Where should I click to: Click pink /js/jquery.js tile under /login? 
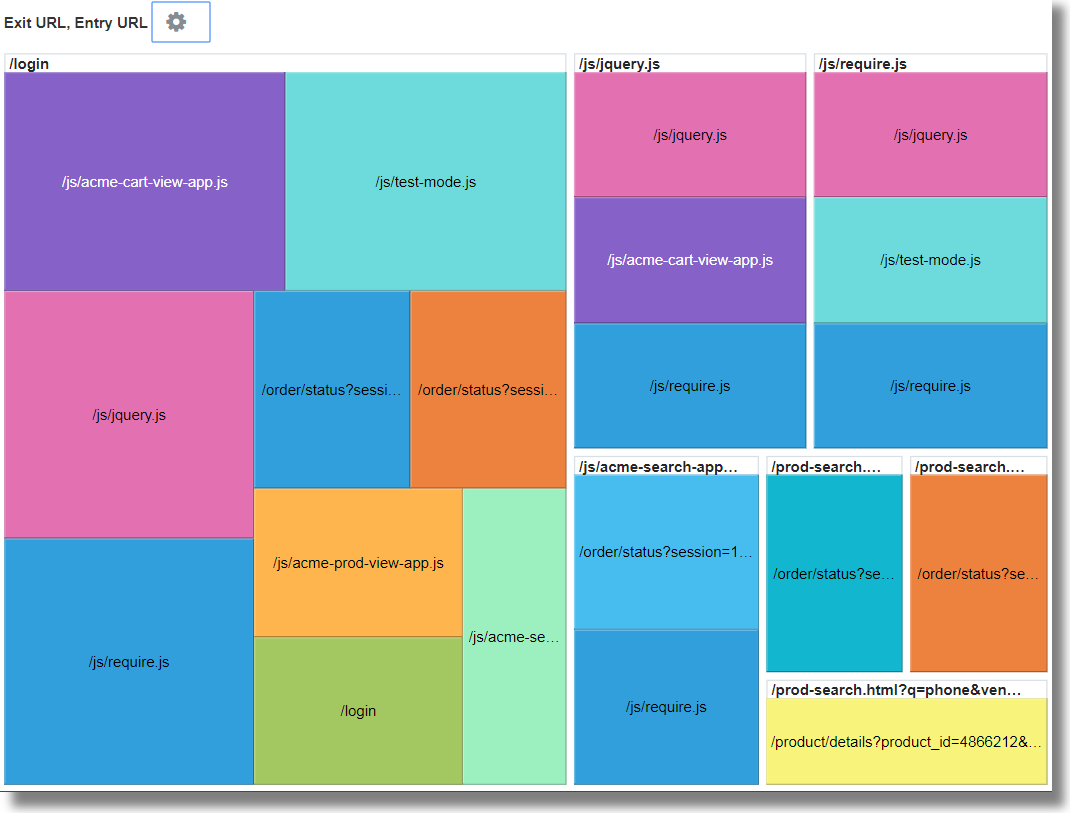click(x=129, y=415)
